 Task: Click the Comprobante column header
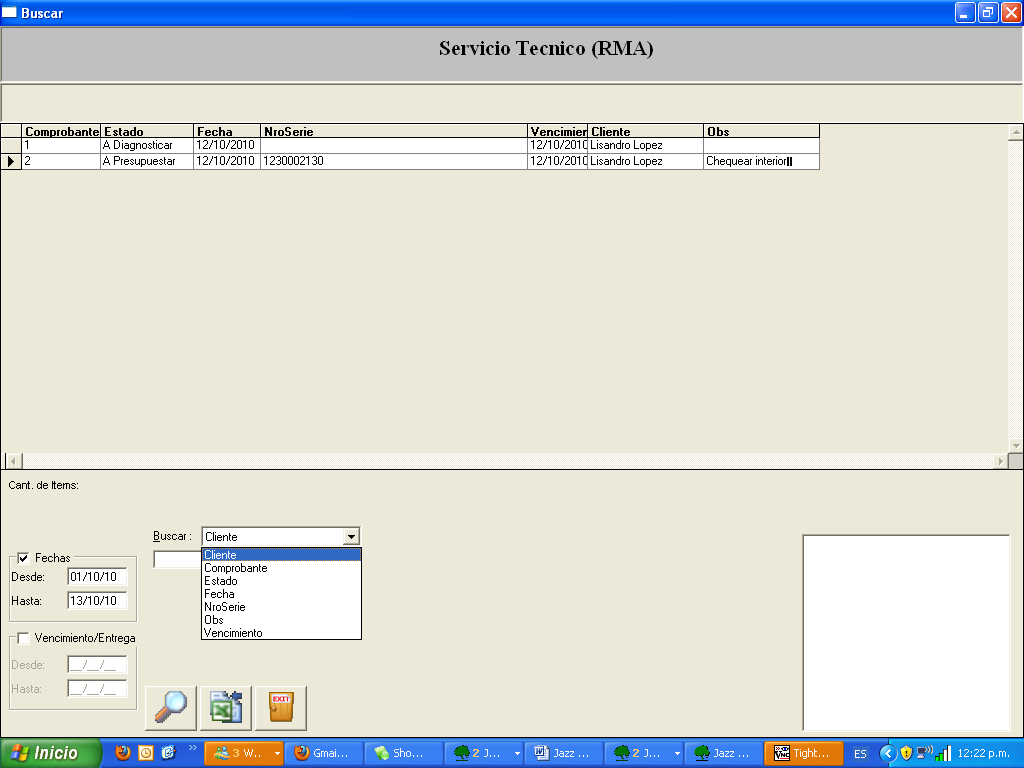coord(61,131)
